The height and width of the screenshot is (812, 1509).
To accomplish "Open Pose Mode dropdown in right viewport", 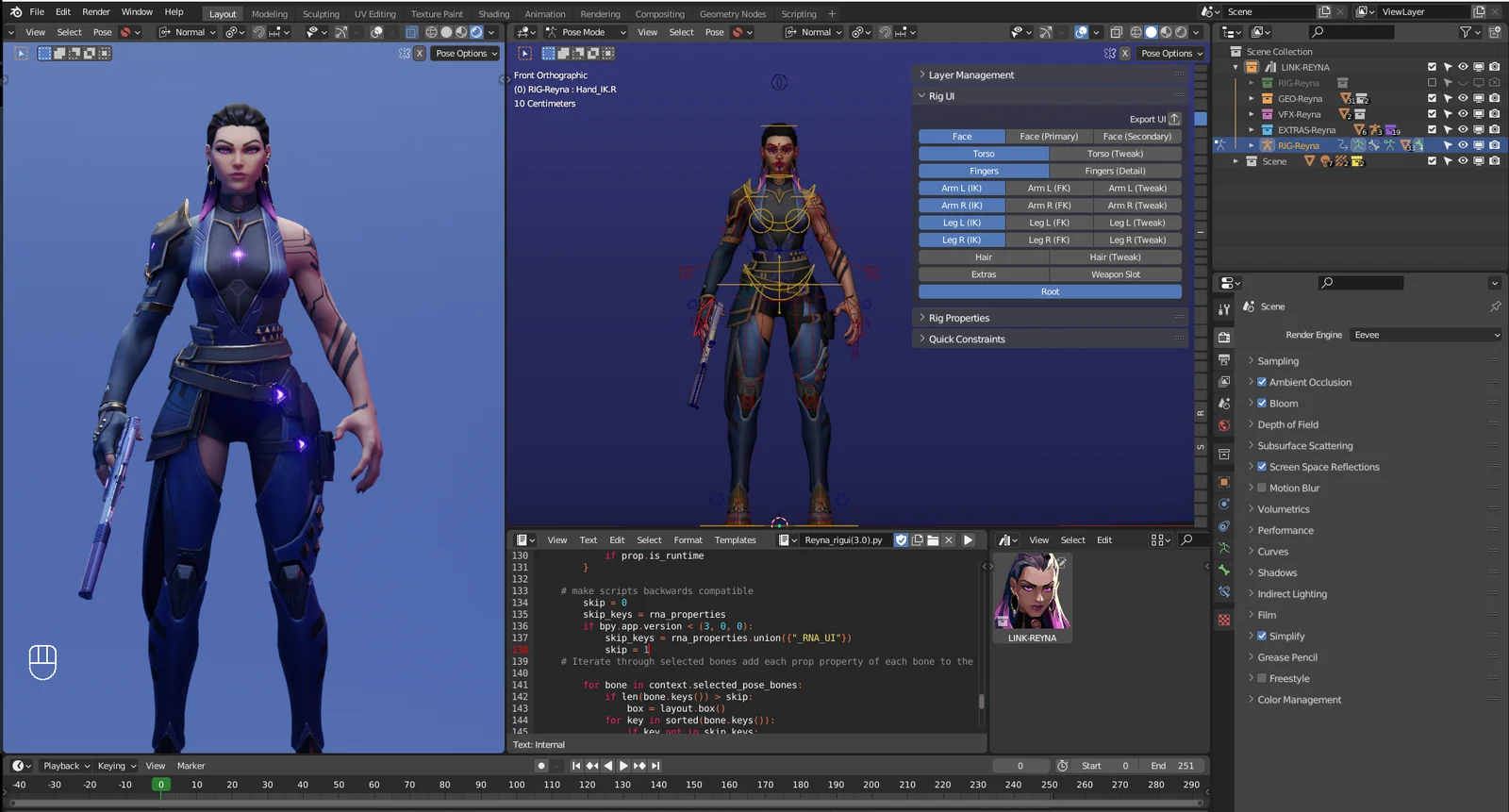I will click(x=586, y=32).
